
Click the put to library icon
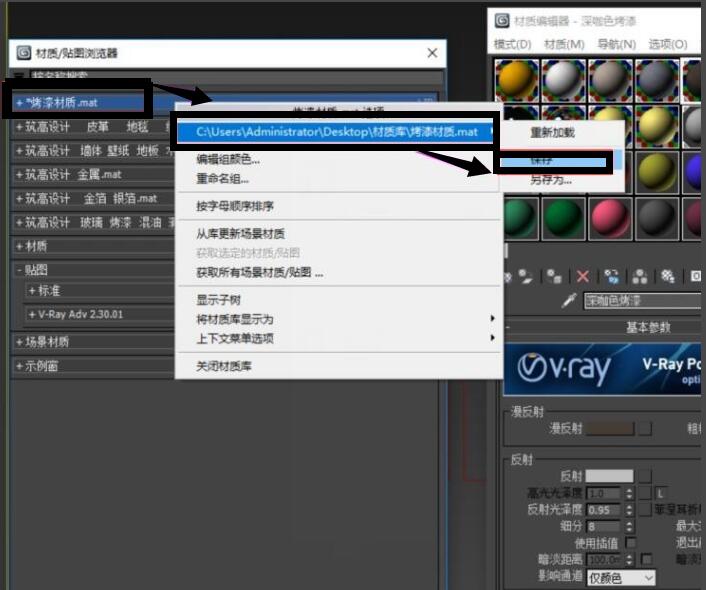(668, 276)
